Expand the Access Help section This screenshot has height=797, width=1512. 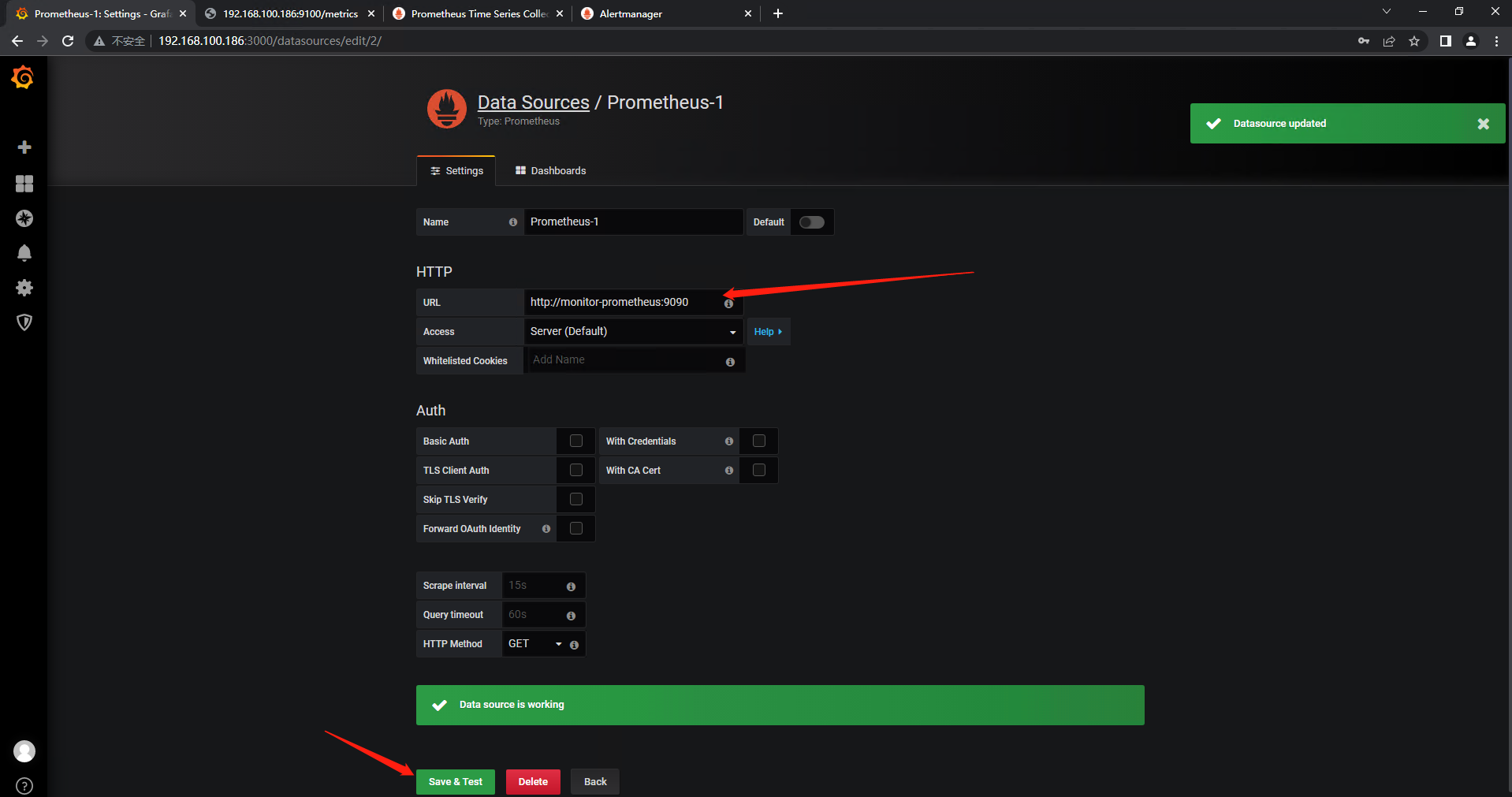coord(769,332)
